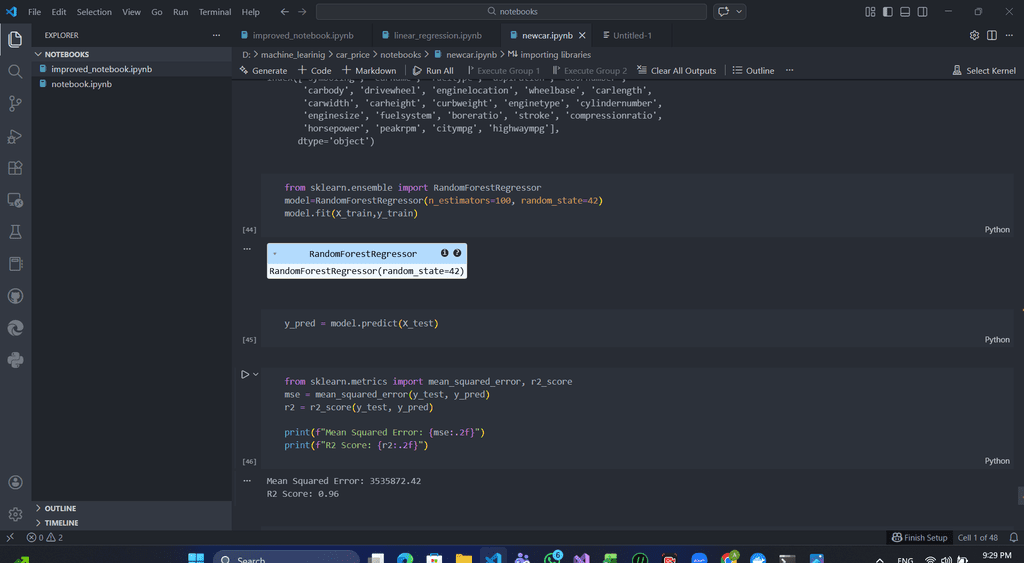Viewport: 1024px width, 563px height.
Task: Switch to linear_regression.ipynb tab
Action: click(x=436, y=35)
